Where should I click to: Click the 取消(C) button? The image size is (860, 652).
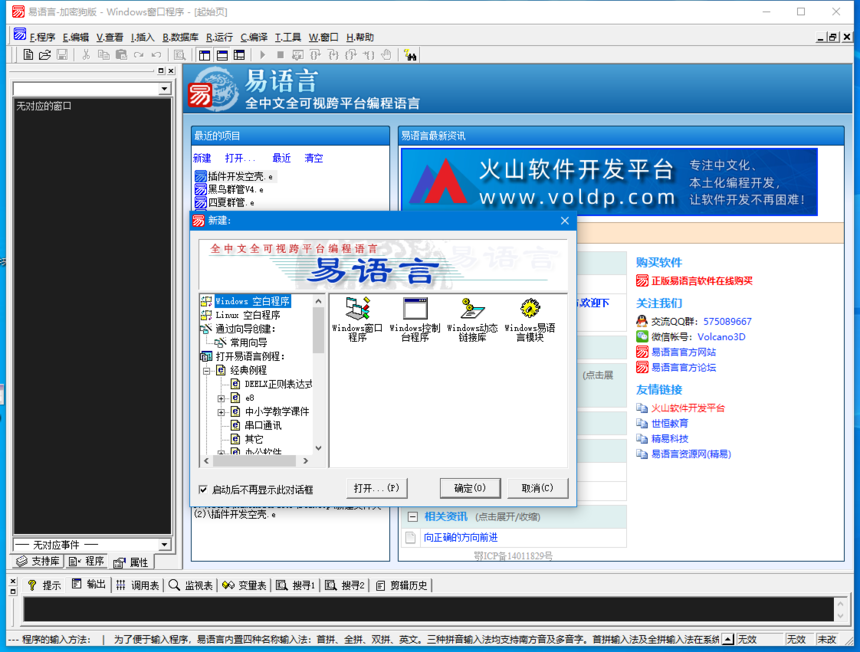(538, 488)
